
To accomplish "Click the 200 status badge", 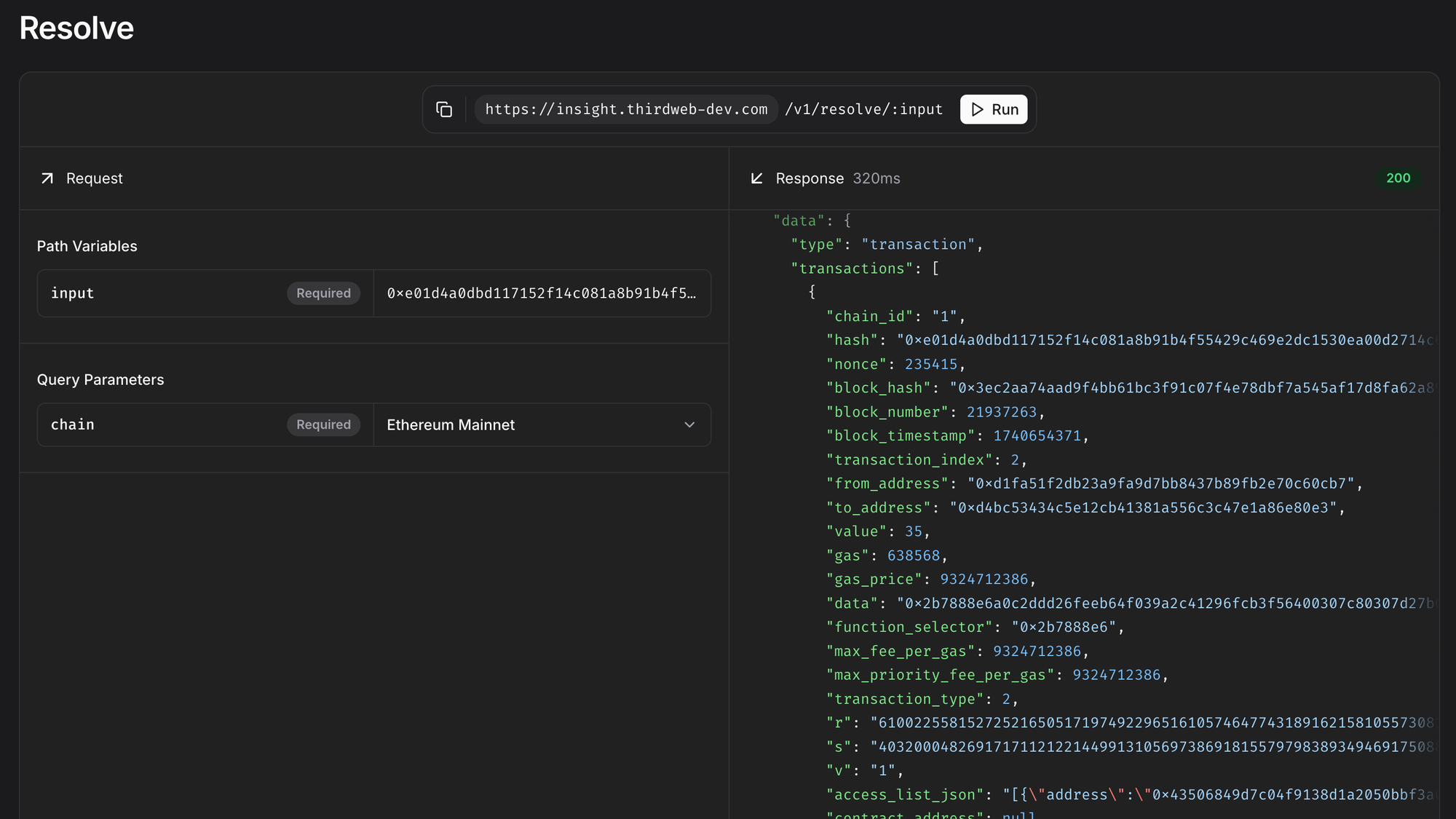I will (1398, 178).
